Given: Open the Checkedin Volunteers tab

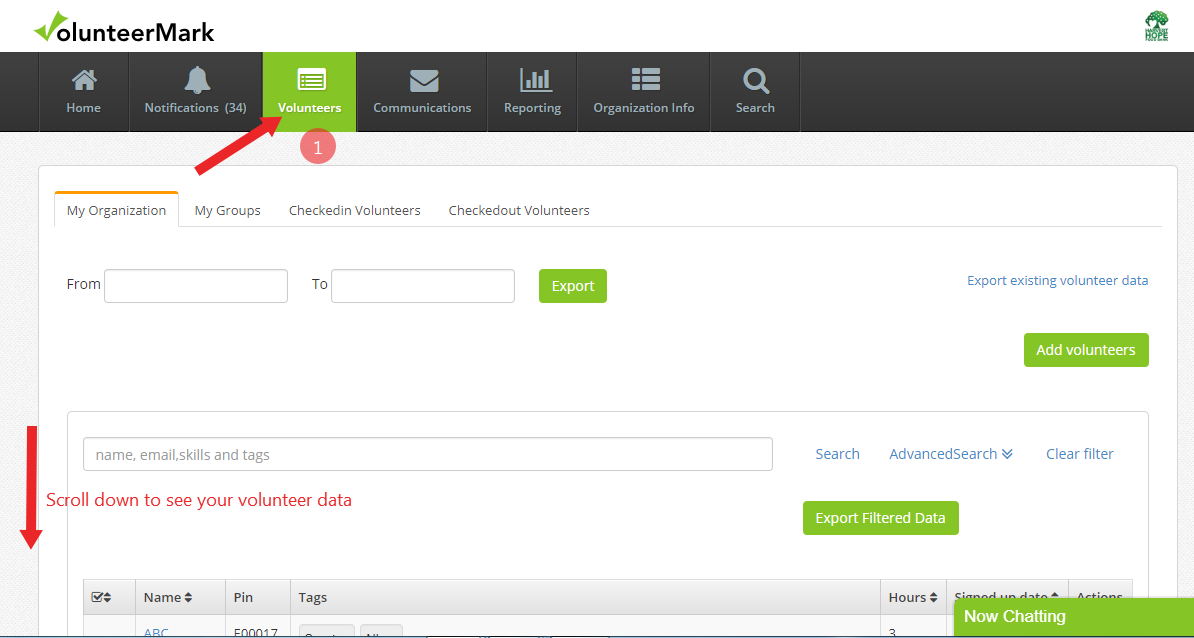Looking at the screenshot, I should pyautogui.click(x=355, y=210).
